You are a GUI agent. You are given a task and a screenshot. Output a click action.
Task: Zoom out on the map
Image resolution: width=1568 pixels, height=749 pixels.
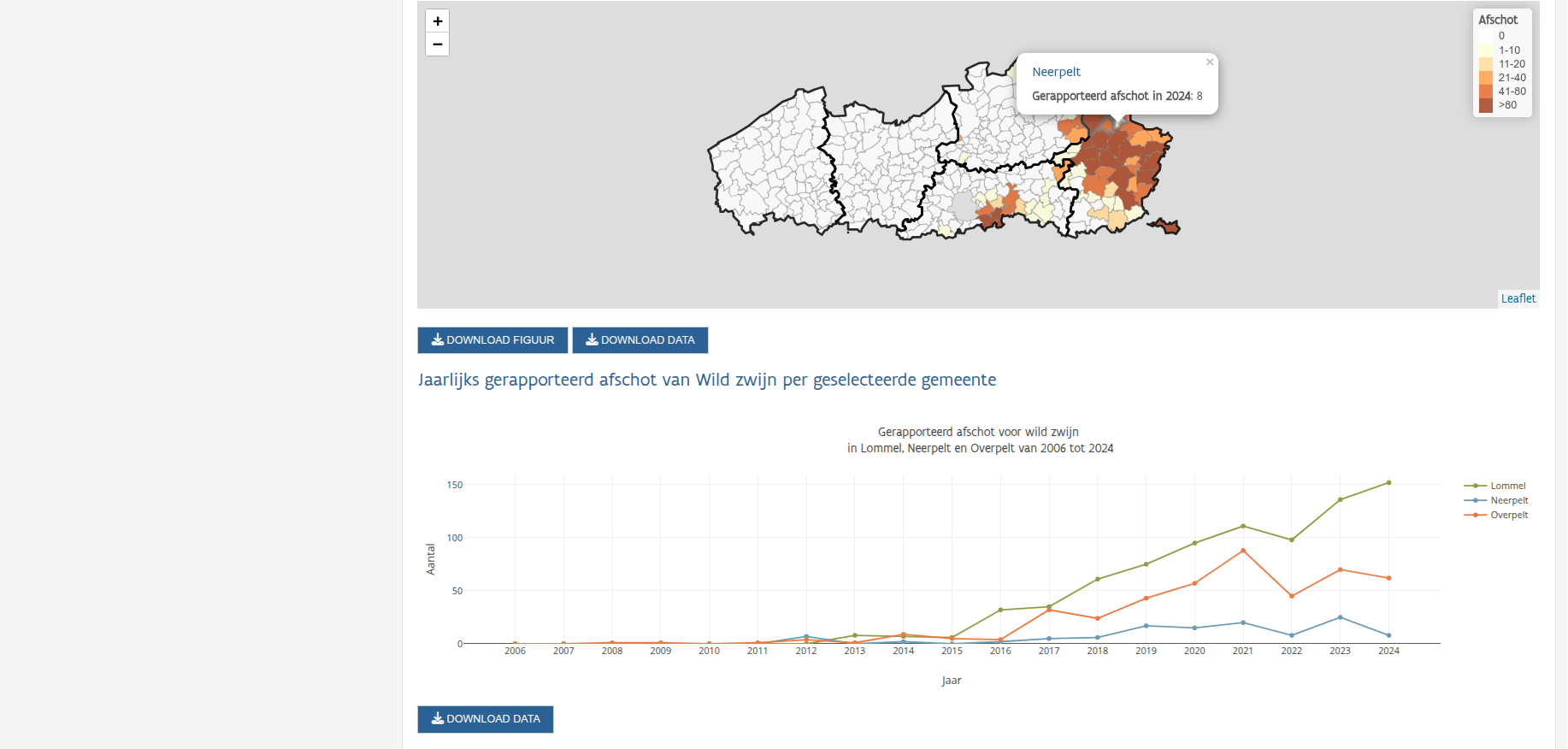[437, 44]
